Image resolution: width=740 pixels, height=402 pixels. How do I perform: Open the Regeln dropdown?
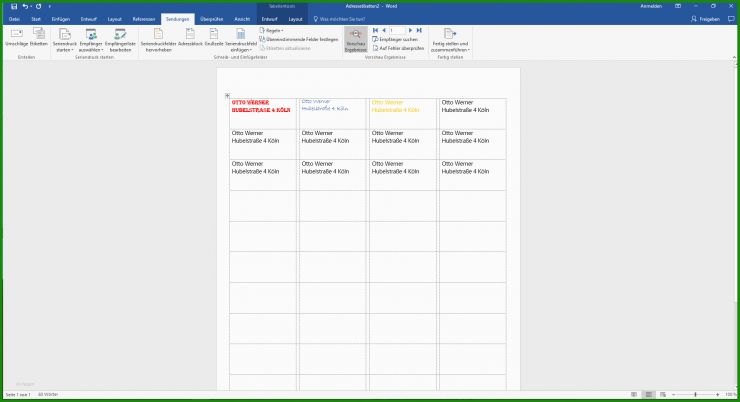(x=274, y=30)
